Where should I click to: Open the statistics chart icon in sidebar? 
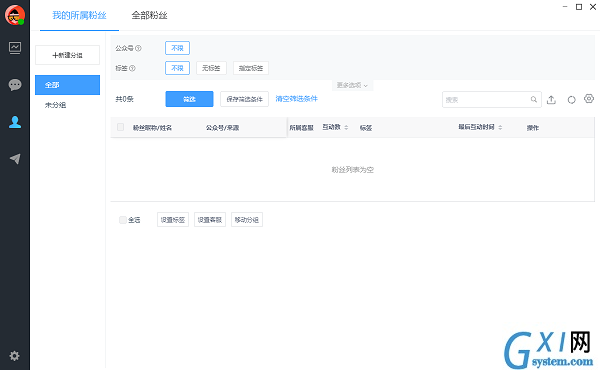click(15, 48)
